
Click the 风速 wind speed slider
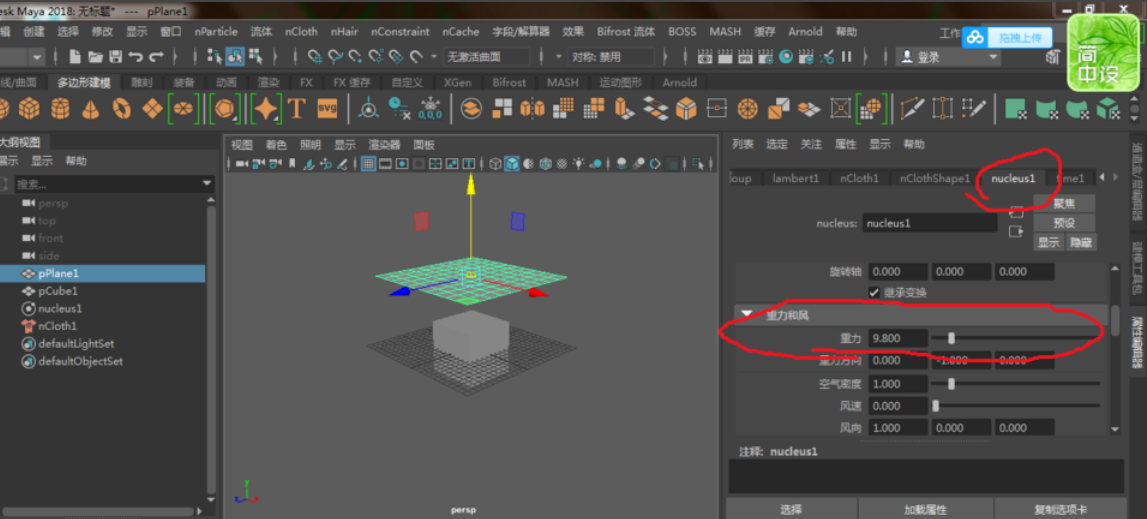pos(1015,405)
